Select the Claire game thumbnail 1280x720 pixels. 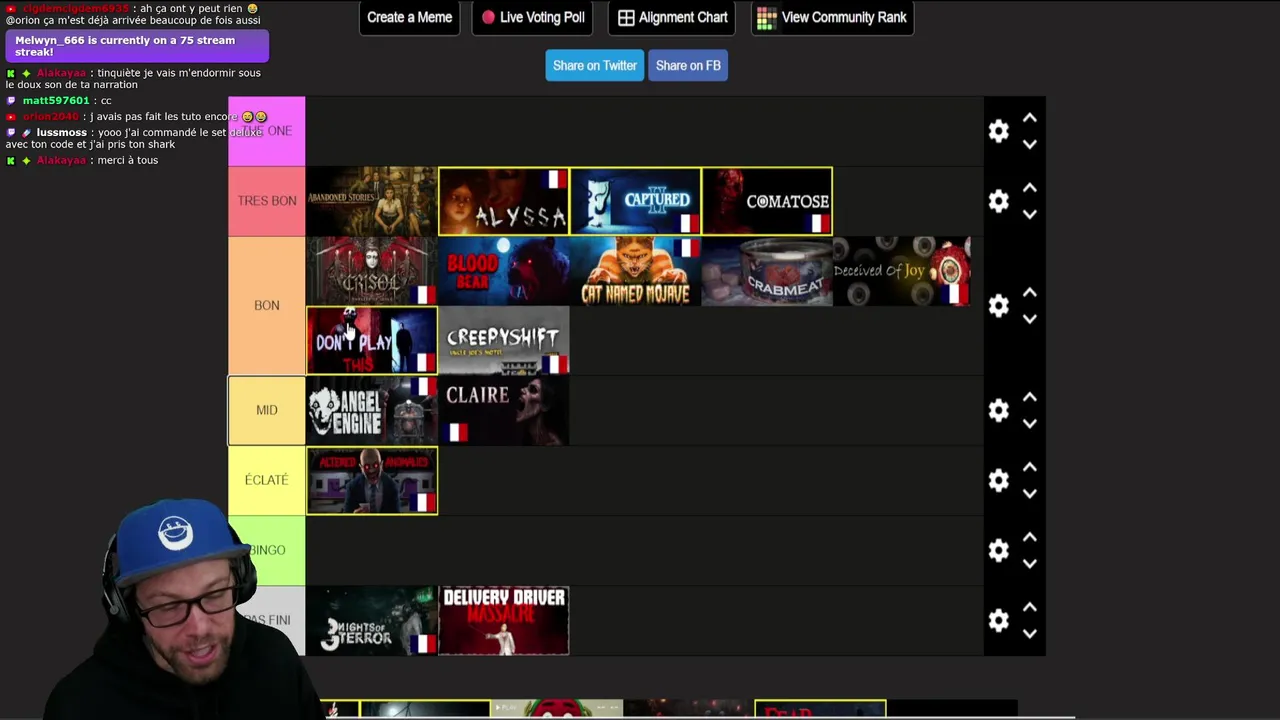tap(504, 410)
